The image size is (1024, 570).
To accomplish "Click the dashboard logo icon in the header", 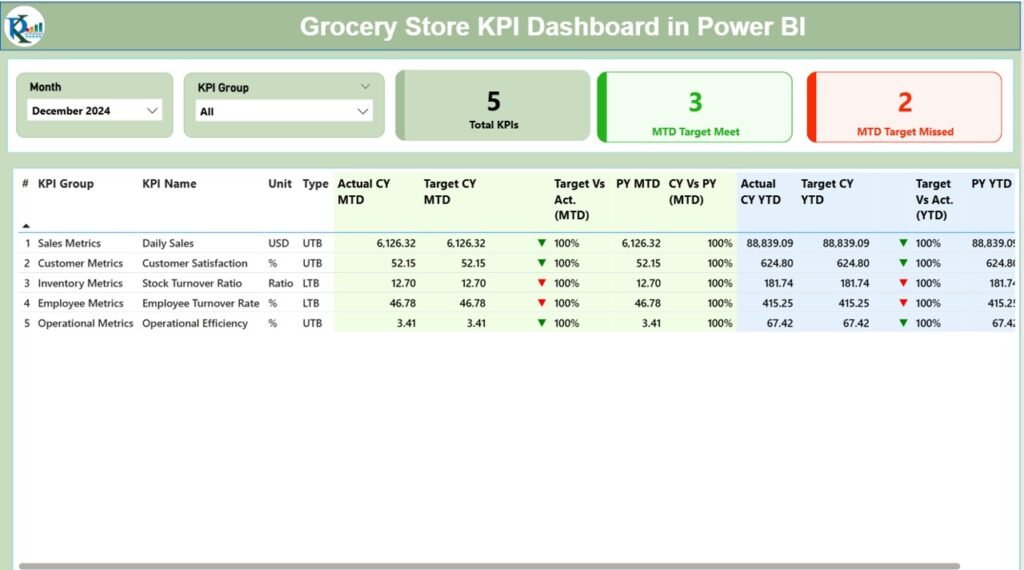I will click(x=24, y=27).
